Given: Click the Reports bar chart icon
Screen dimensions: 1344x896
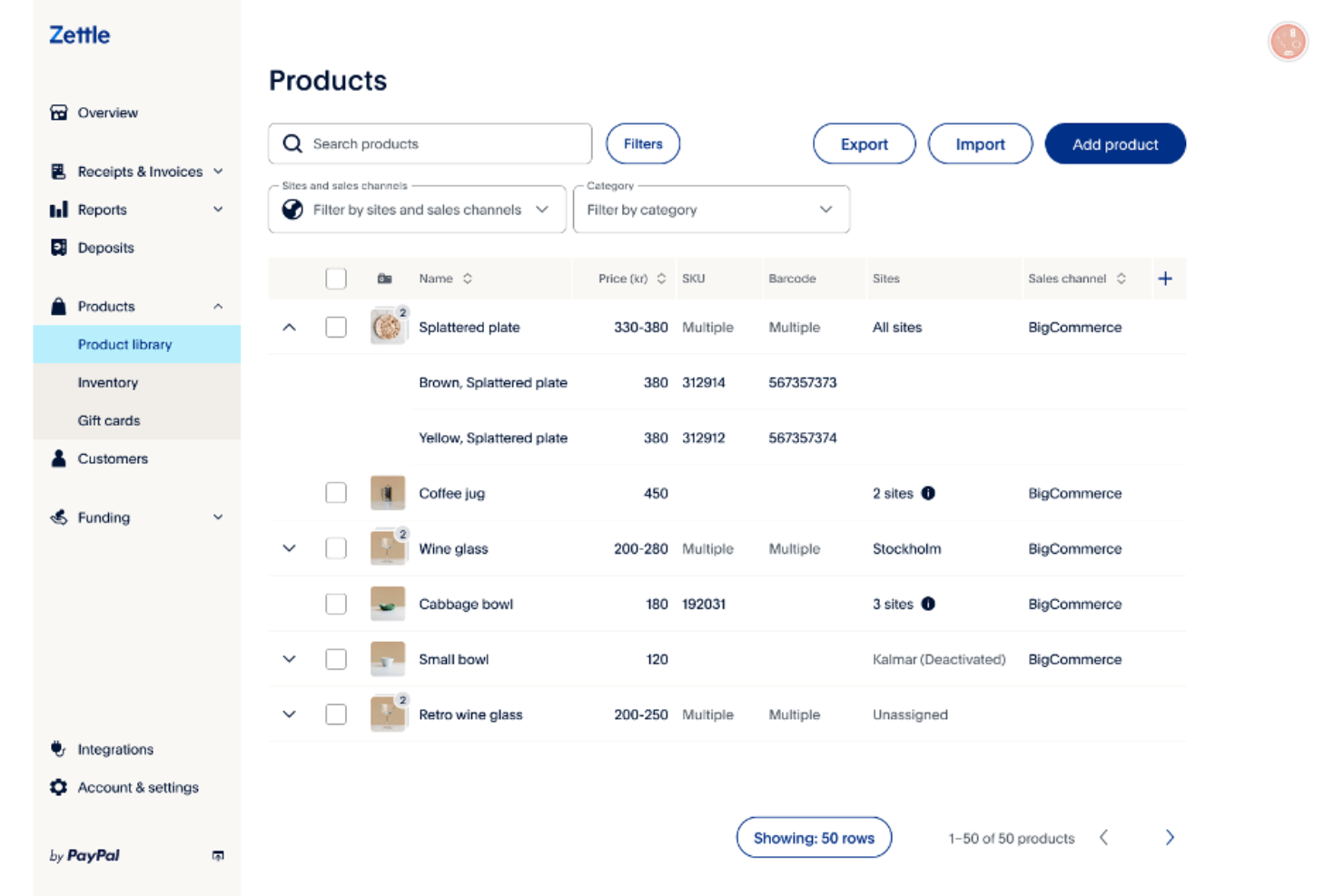Looking at the screenshot, I should [58, 209].
